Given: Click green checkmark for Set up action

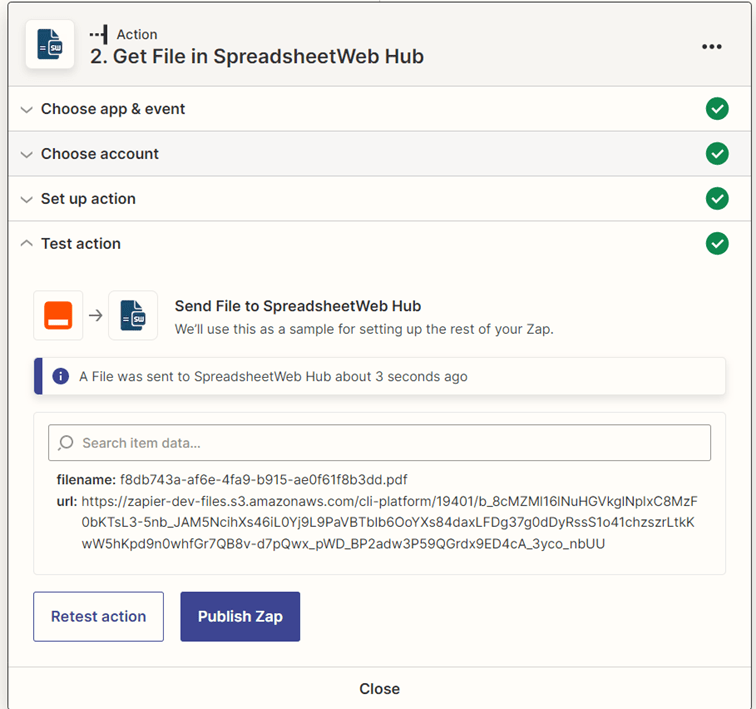Looking at the screenshot, I should point(717,199).
